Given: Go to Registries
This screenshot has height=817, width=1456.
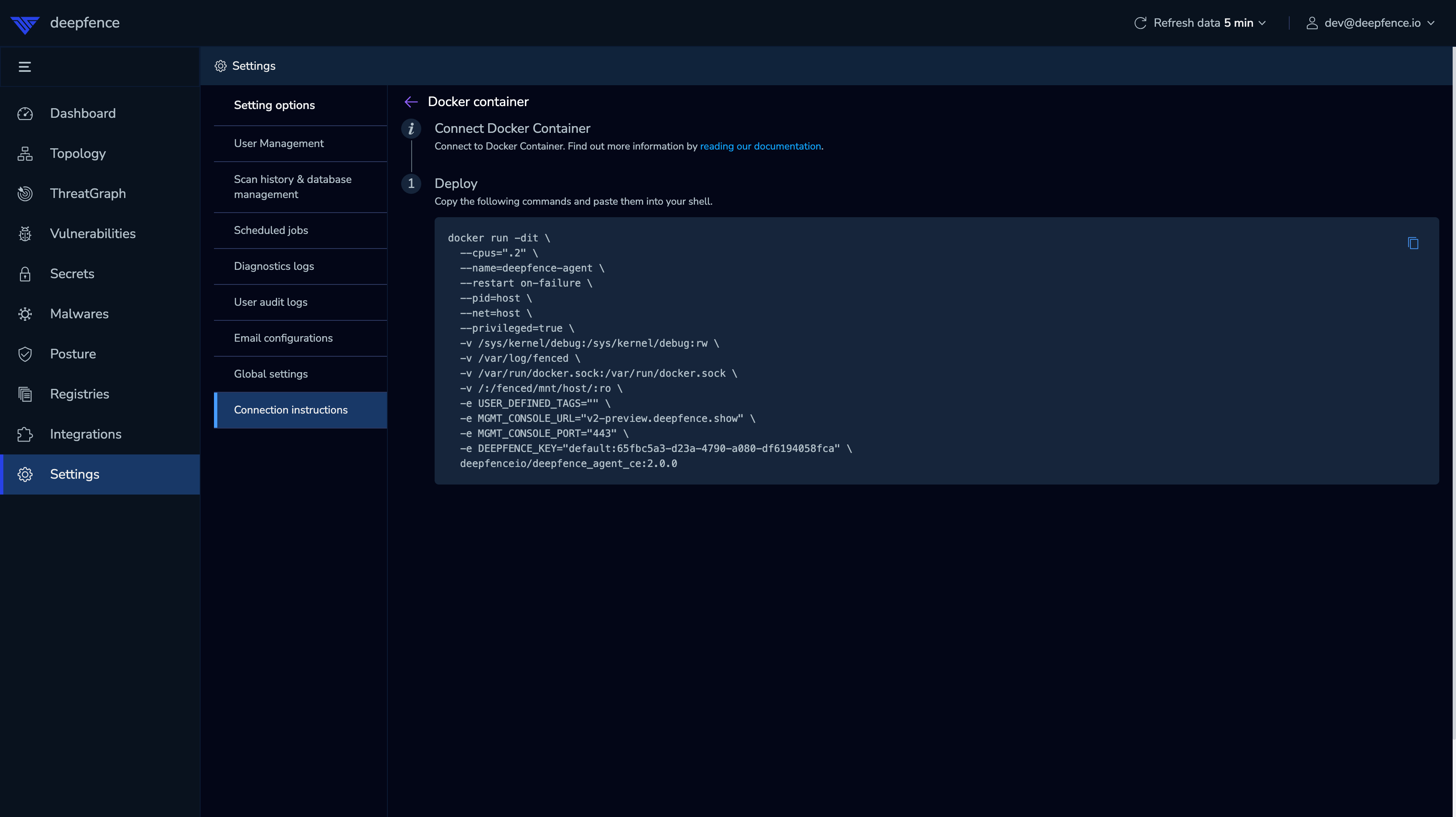Looking at the screenshot, I should pyautogui.click(x=100, y=394).
